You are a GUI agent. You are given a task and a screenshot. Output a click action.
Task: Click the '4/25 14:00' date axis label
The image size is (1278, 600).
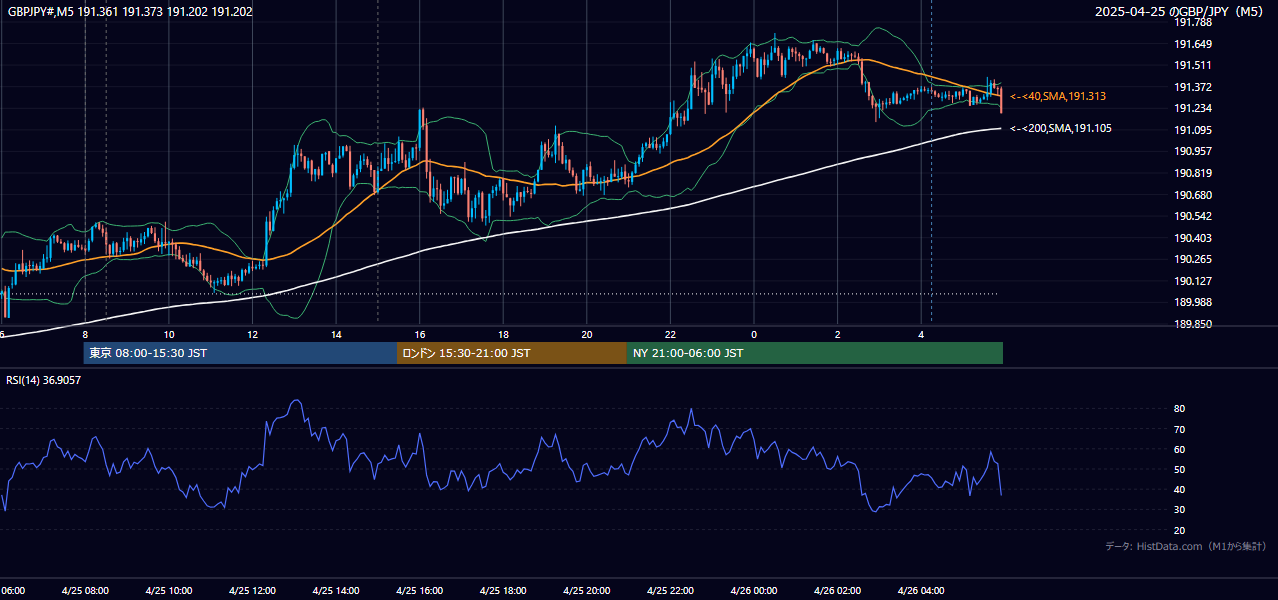[x=336, y=591]
